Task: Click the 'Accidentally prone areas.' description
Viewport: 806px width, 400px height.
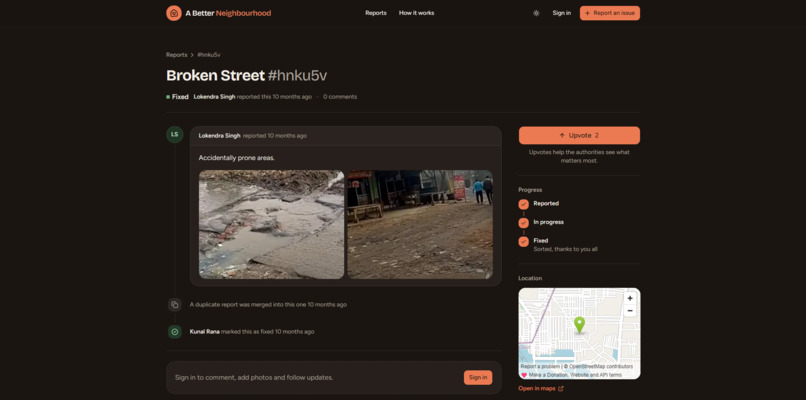Action: click(x=236, y=158)
